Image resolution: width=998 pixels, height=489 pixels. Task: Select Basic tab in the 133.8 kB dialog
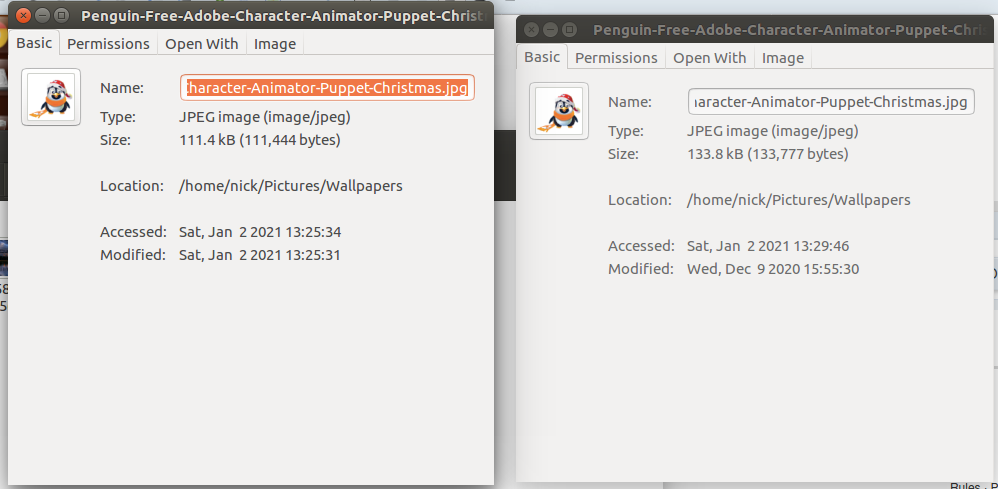tap(542, 57)
